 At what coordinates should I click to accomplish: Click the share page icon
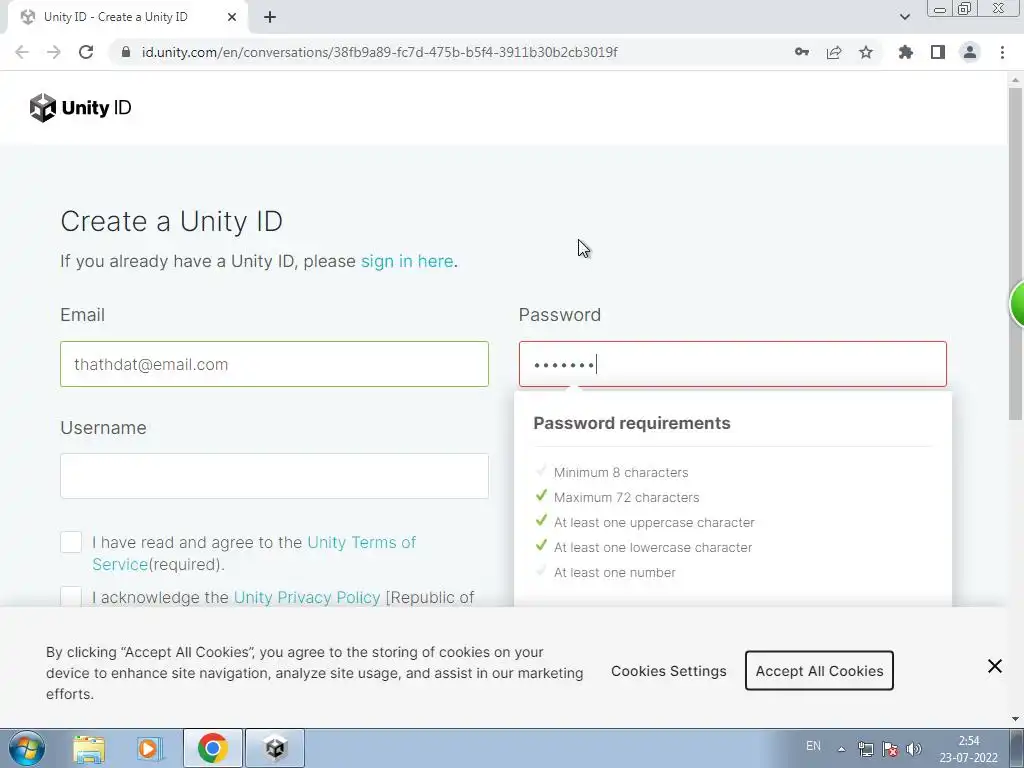click(x=833, y=52)
